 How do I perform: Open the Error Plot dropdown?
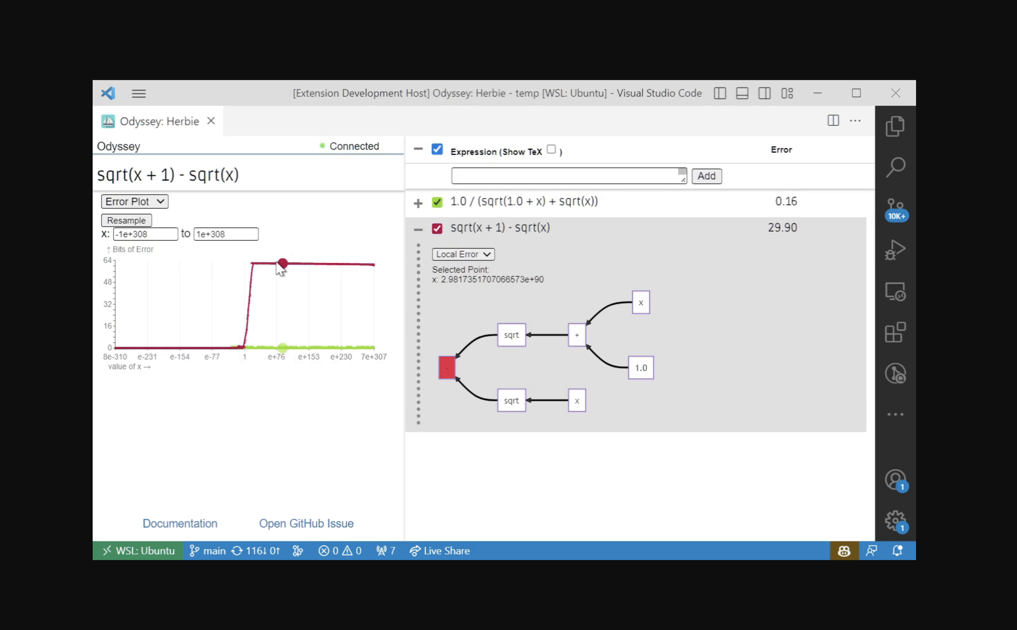click(x=133, y=201)
